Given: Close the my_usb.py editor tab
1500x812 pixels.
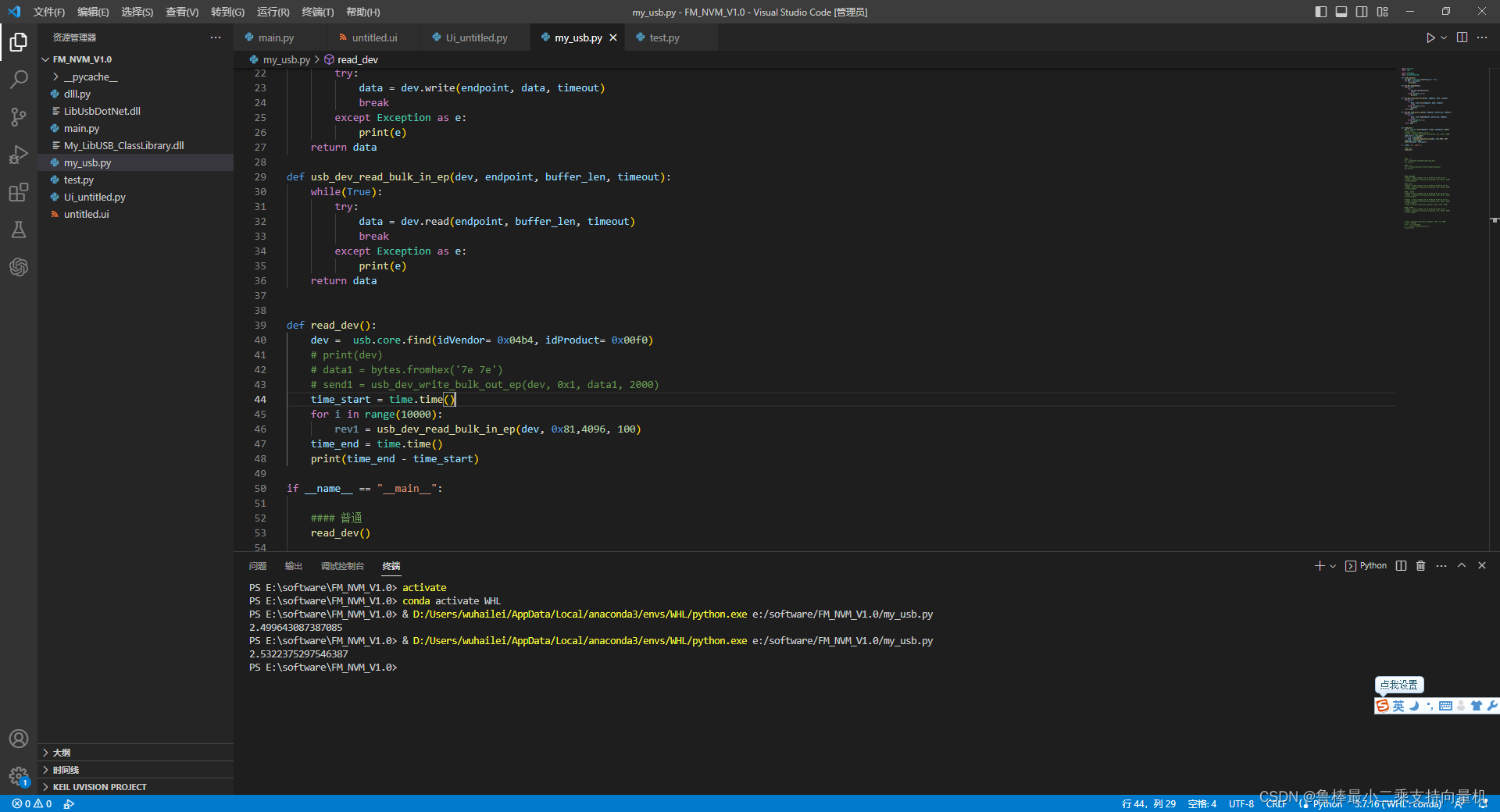Looking at the screenshot, I should click(613, 37).
